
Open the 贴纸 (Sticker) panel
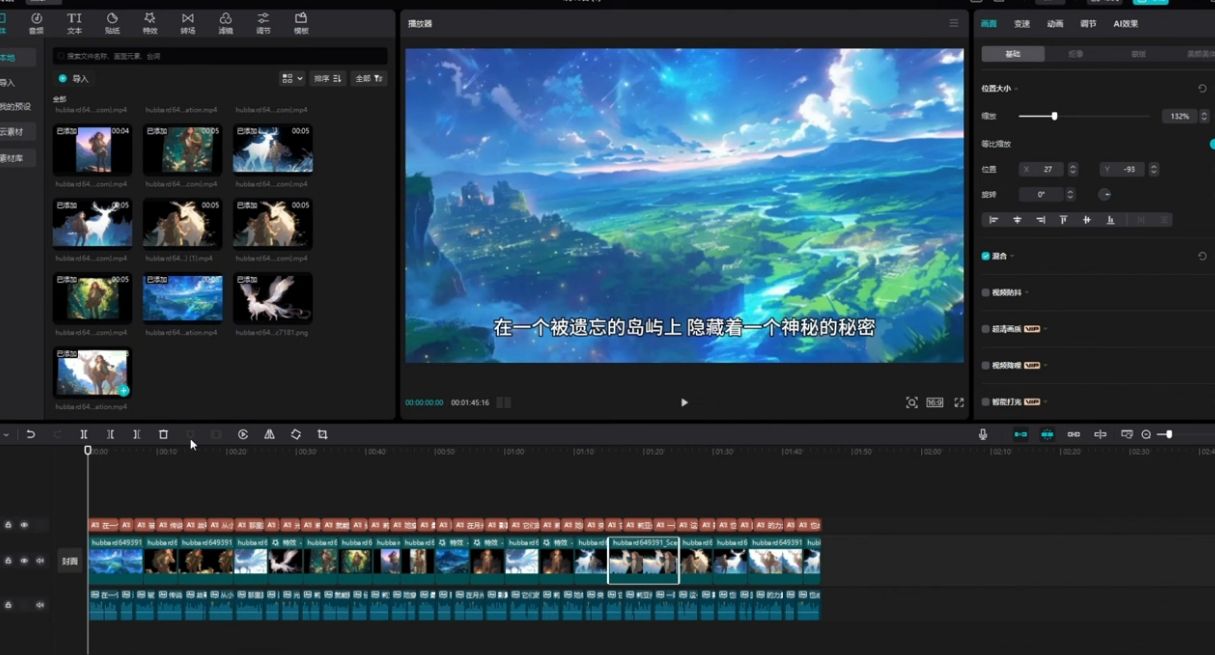coord(112,22)
